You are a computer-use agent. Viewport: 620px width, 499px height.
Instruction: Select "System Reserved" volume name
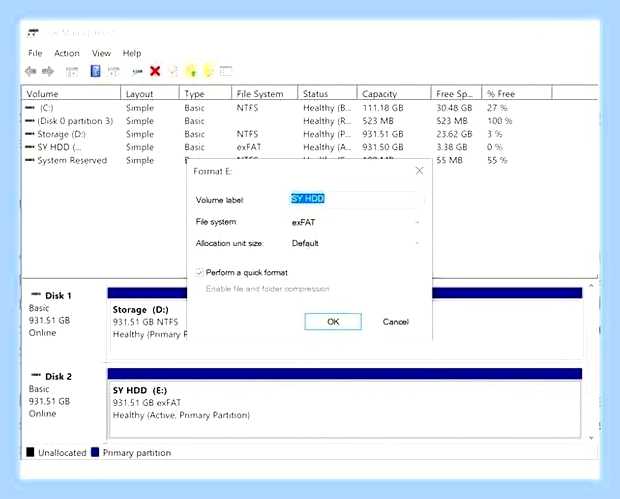click(72, 160)
